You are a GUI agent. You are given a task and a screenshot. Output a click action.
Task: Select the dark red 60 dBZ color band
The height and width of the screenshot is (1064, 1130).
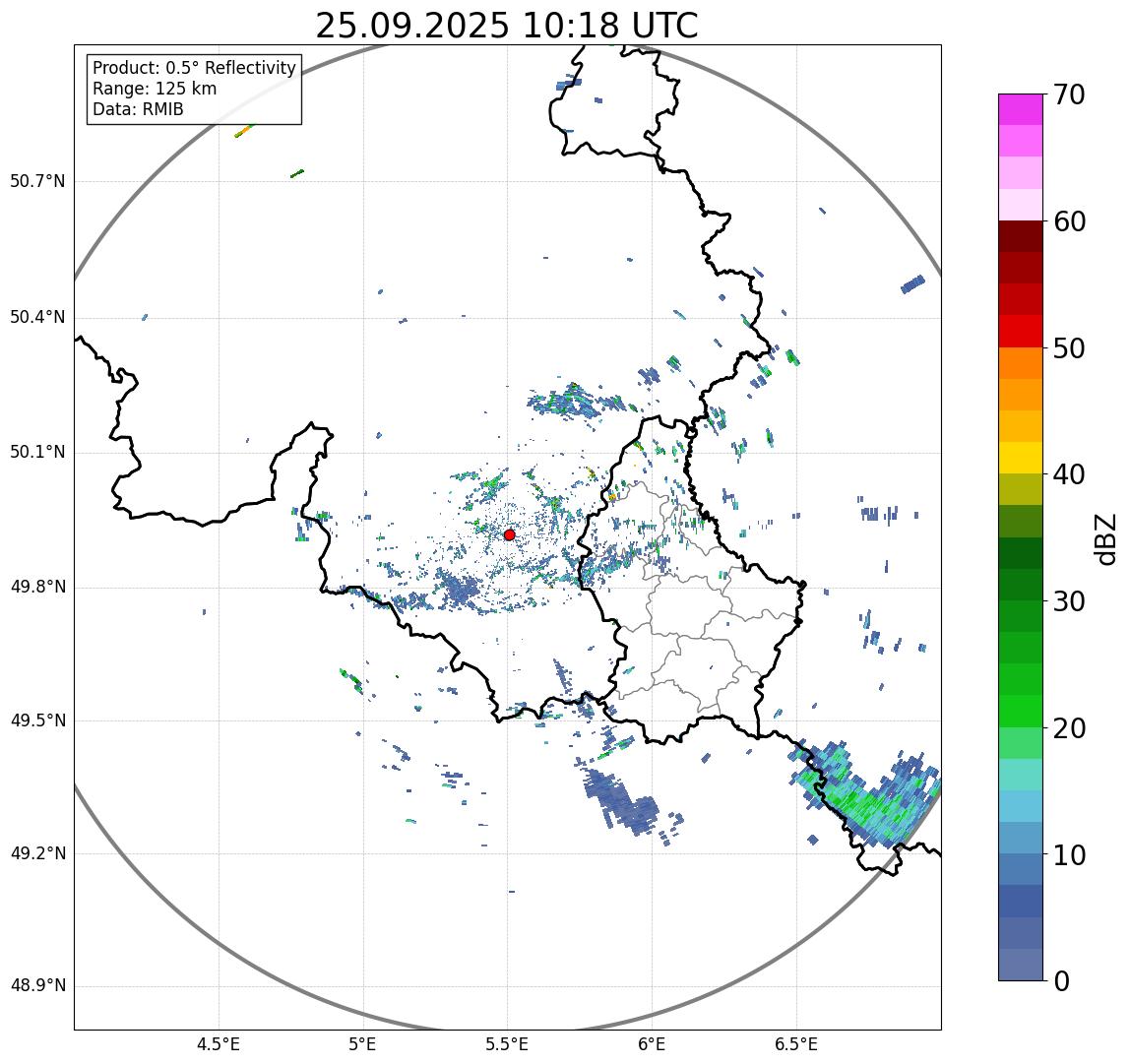pos(1021,235)
